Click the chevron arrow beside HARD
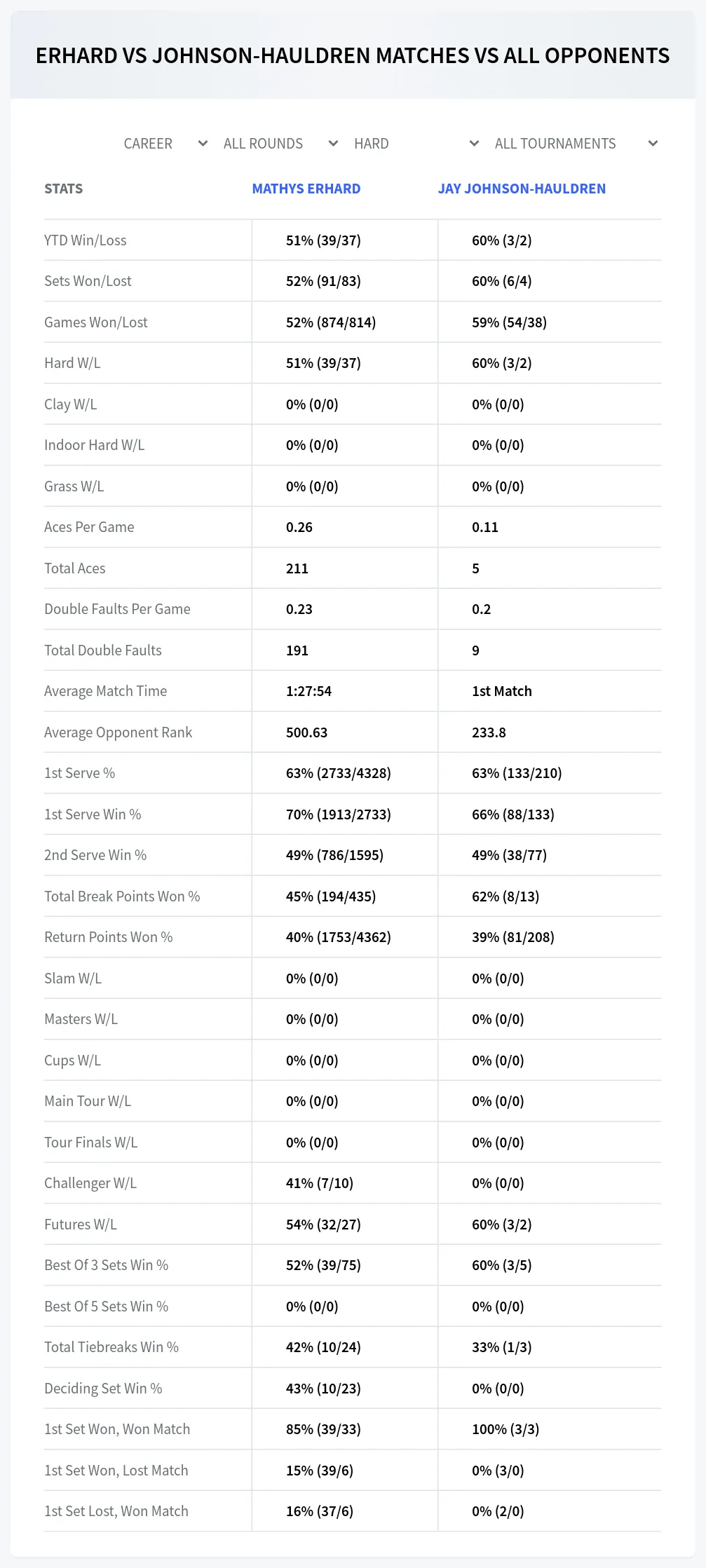 [x=474, y=144]
